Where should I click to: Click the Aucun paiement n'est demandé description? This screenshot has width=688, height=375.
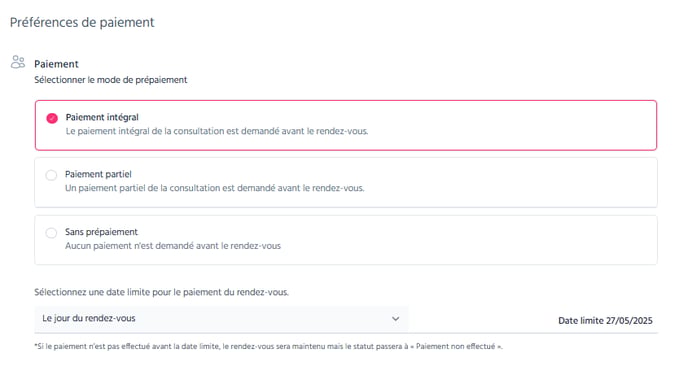173,246
